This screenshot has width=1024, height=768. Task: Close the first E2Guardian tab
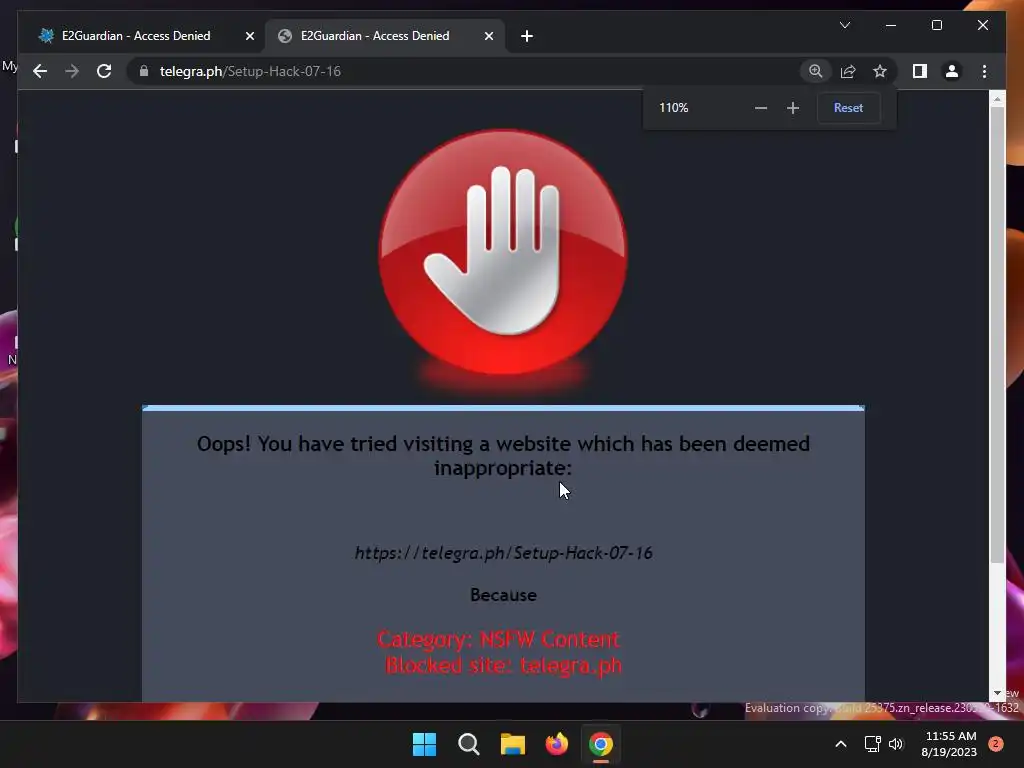[249, 36]
